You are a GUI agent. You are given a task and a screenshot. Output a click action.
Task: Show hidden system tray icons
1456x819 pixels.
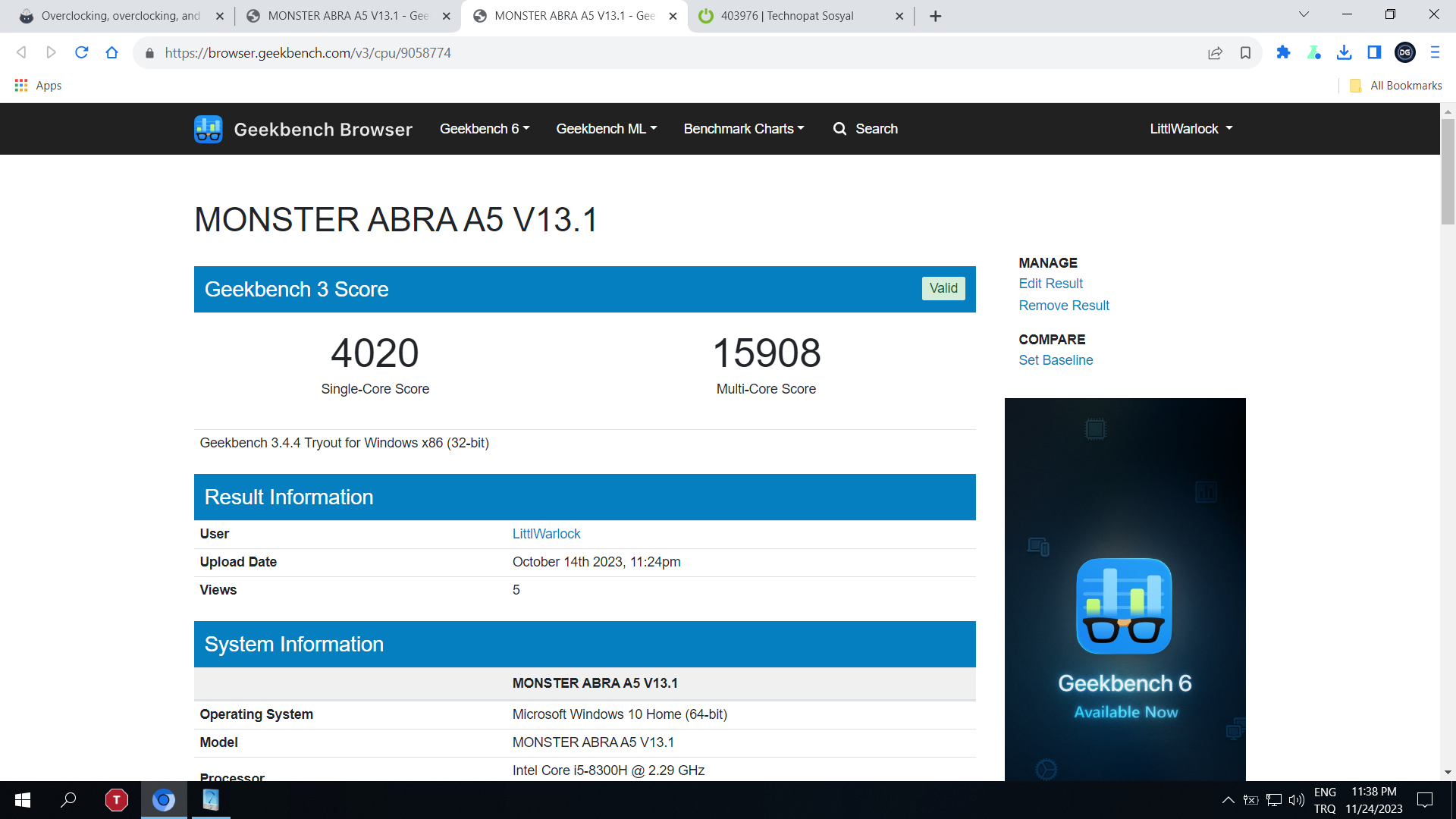pos(1228,800)
